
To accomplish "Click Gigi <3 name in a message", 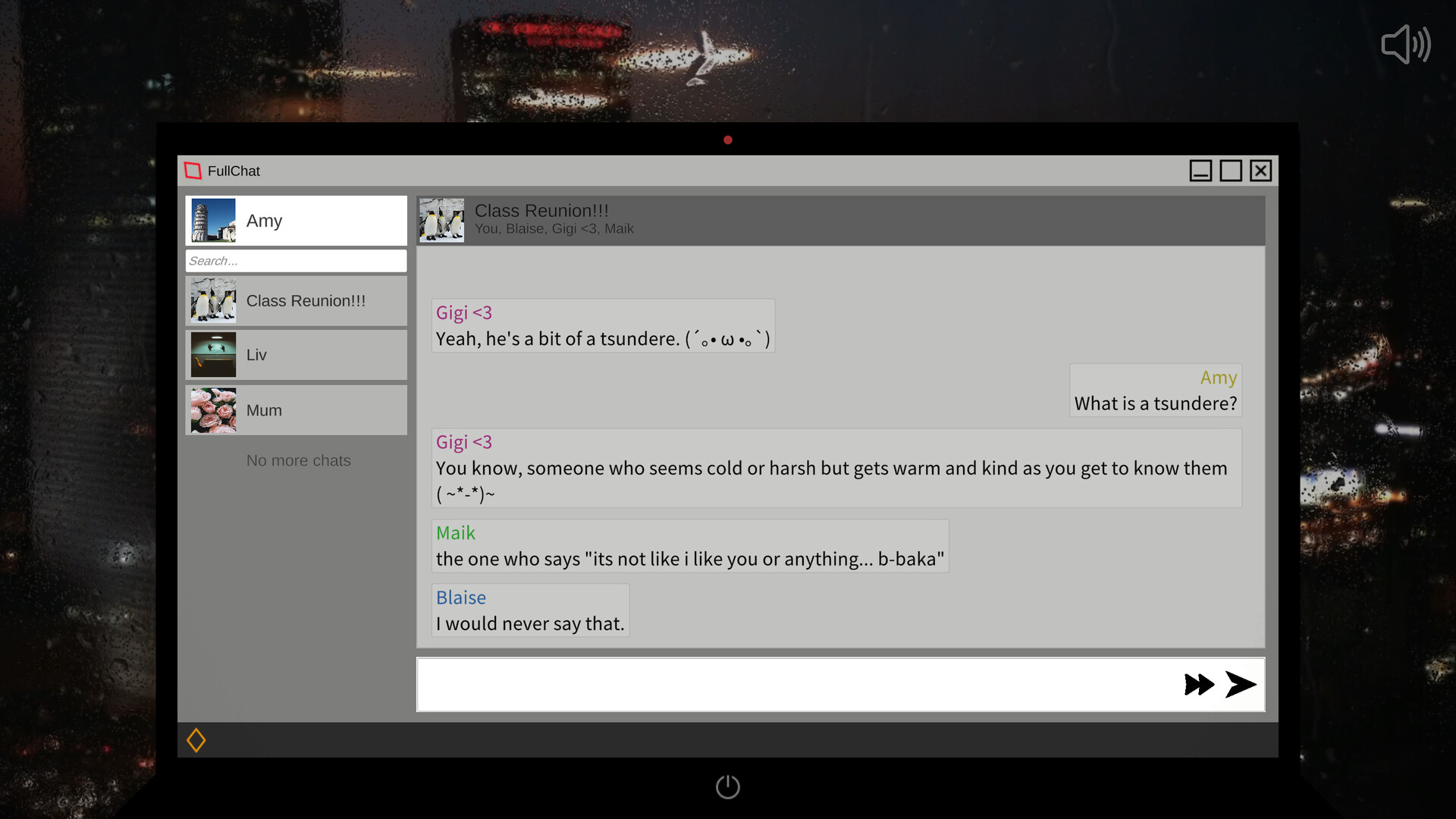I will pos(463,312).
